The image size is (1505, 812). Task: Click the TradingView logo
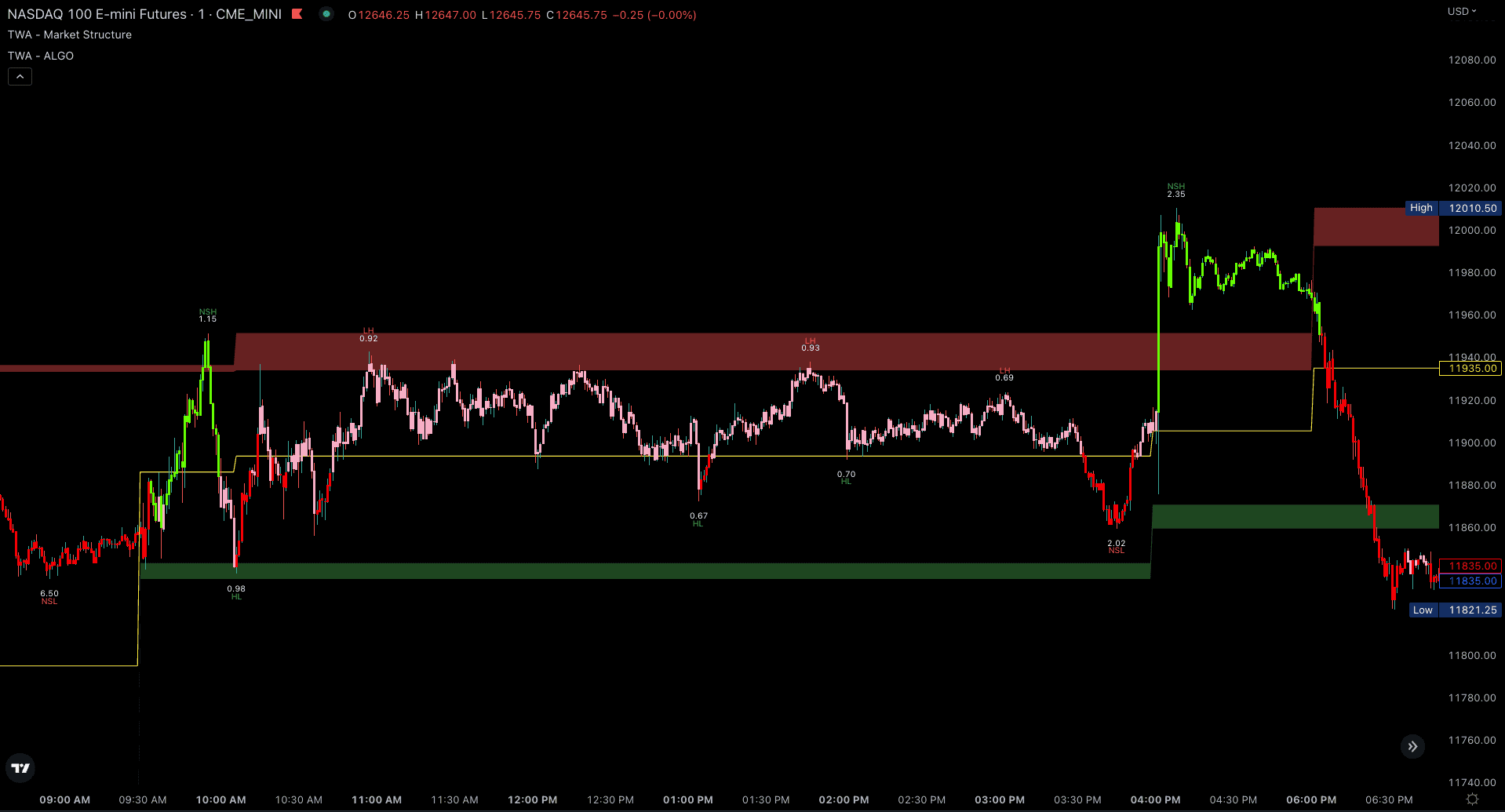click(x=20, y=768)
